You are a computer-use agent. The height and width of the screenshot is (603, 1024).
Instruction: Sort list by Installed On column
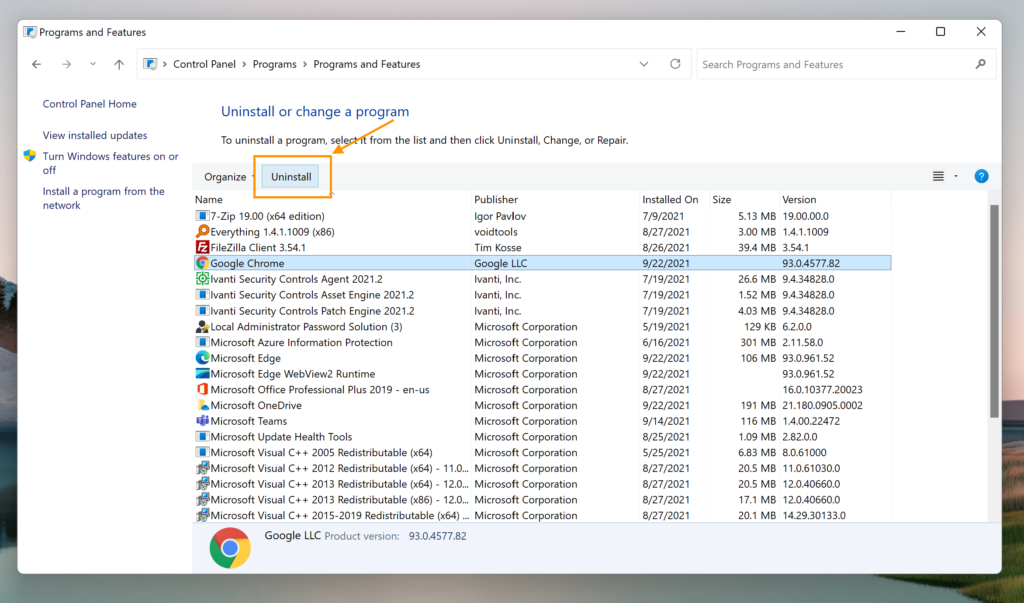(x=670, y=200)
